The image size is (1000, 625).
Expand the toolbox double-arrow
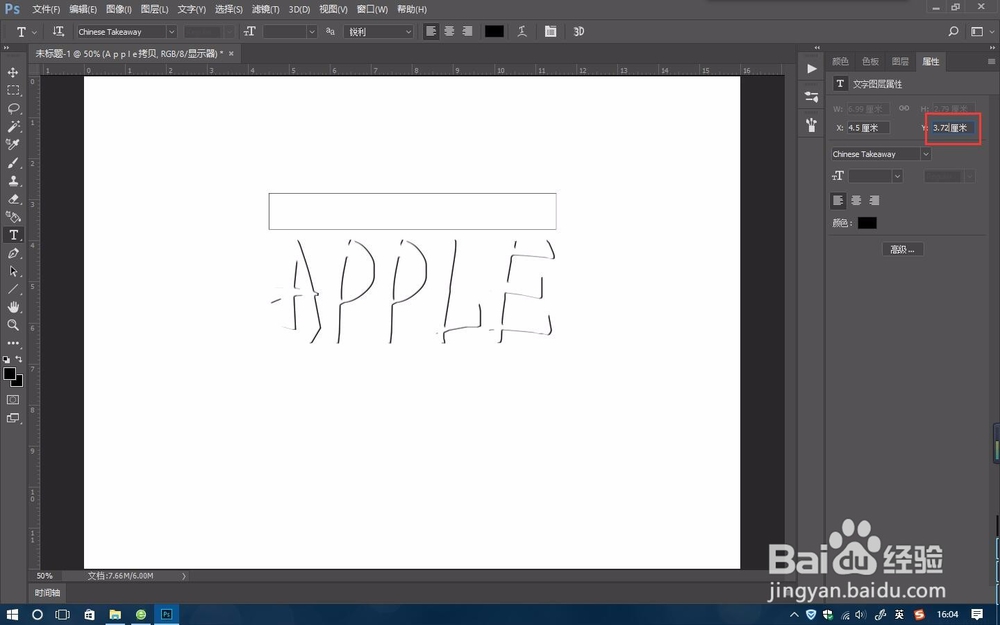6,48
